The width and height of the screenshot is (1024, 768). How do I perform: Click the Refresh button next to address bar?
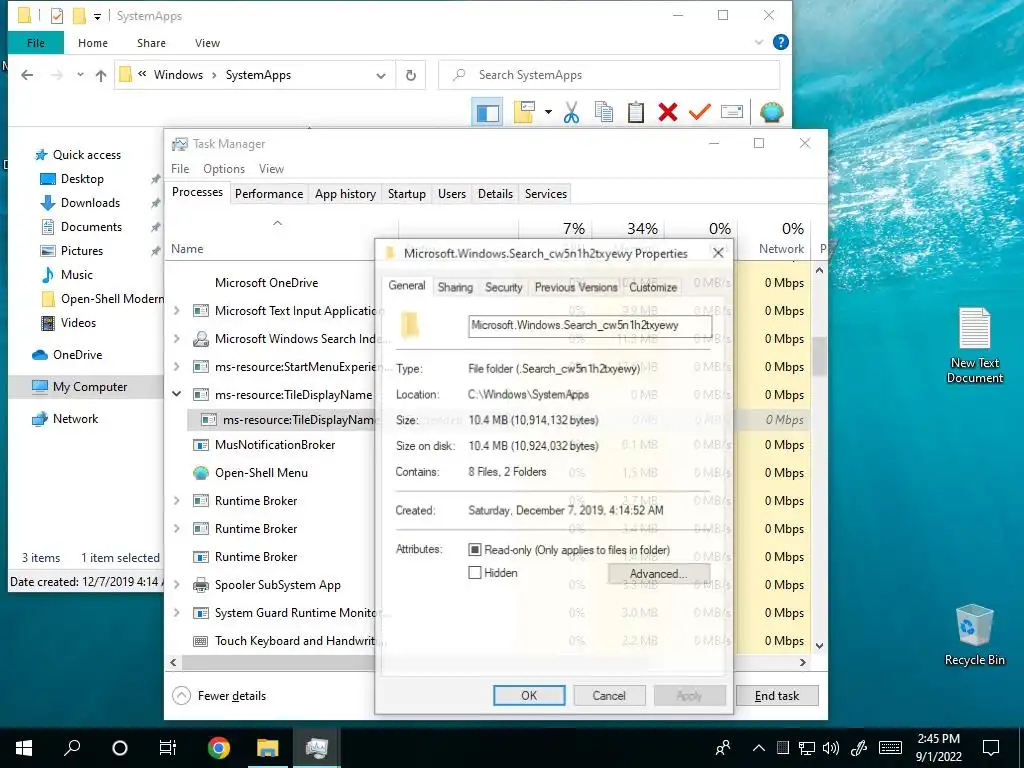[x=411, y=75]
